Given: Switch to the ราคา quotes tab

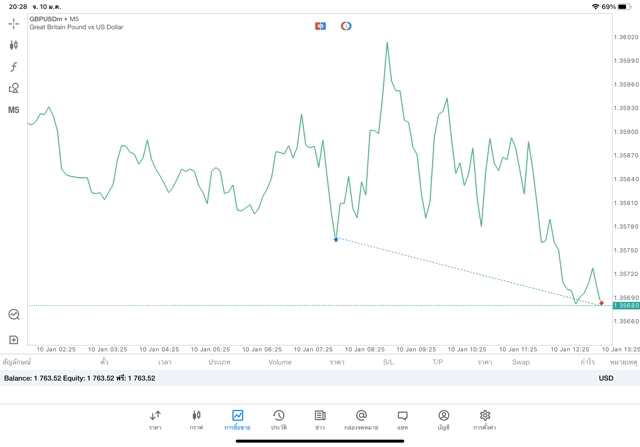Looking at the screenshot, I should (155, 419).
